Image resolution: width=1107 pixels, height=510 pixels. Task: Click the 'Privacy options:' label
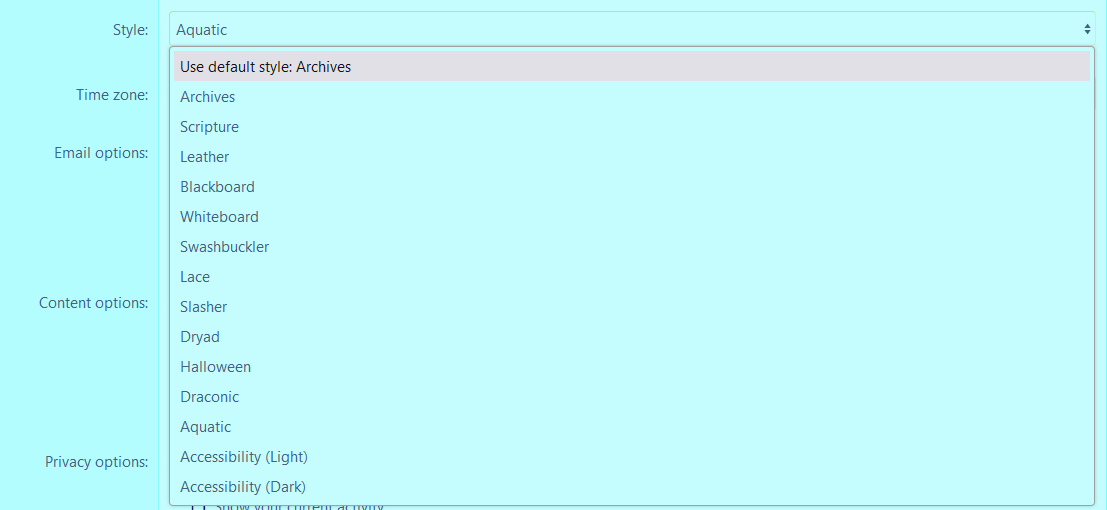coord(97,462)
